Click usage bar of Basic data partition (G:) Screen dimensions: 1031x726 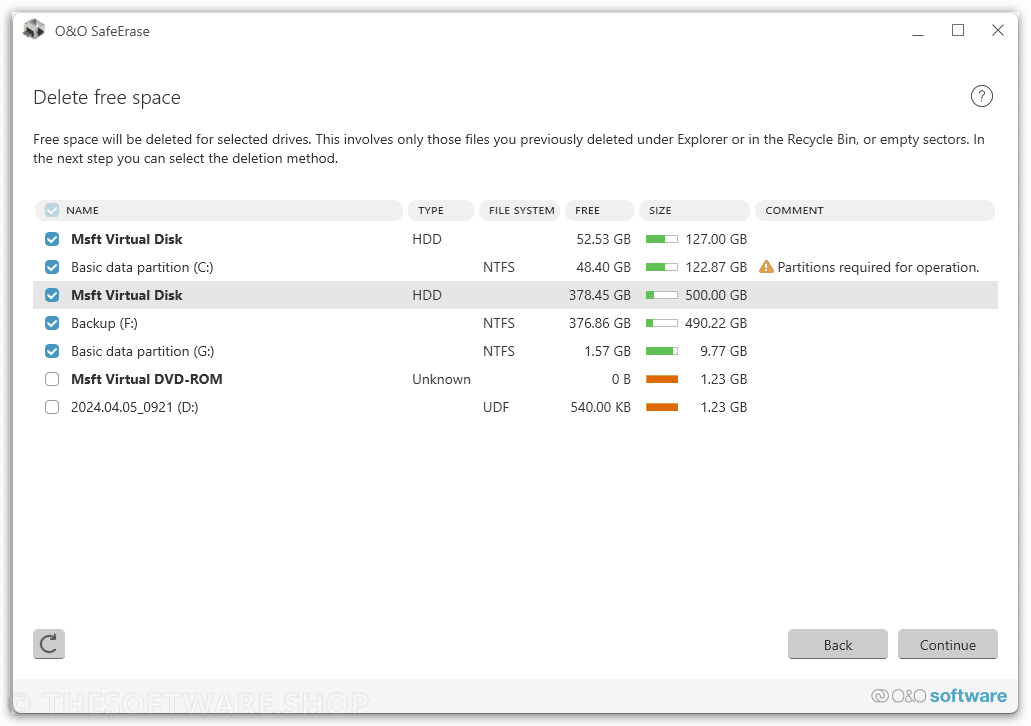661,351
